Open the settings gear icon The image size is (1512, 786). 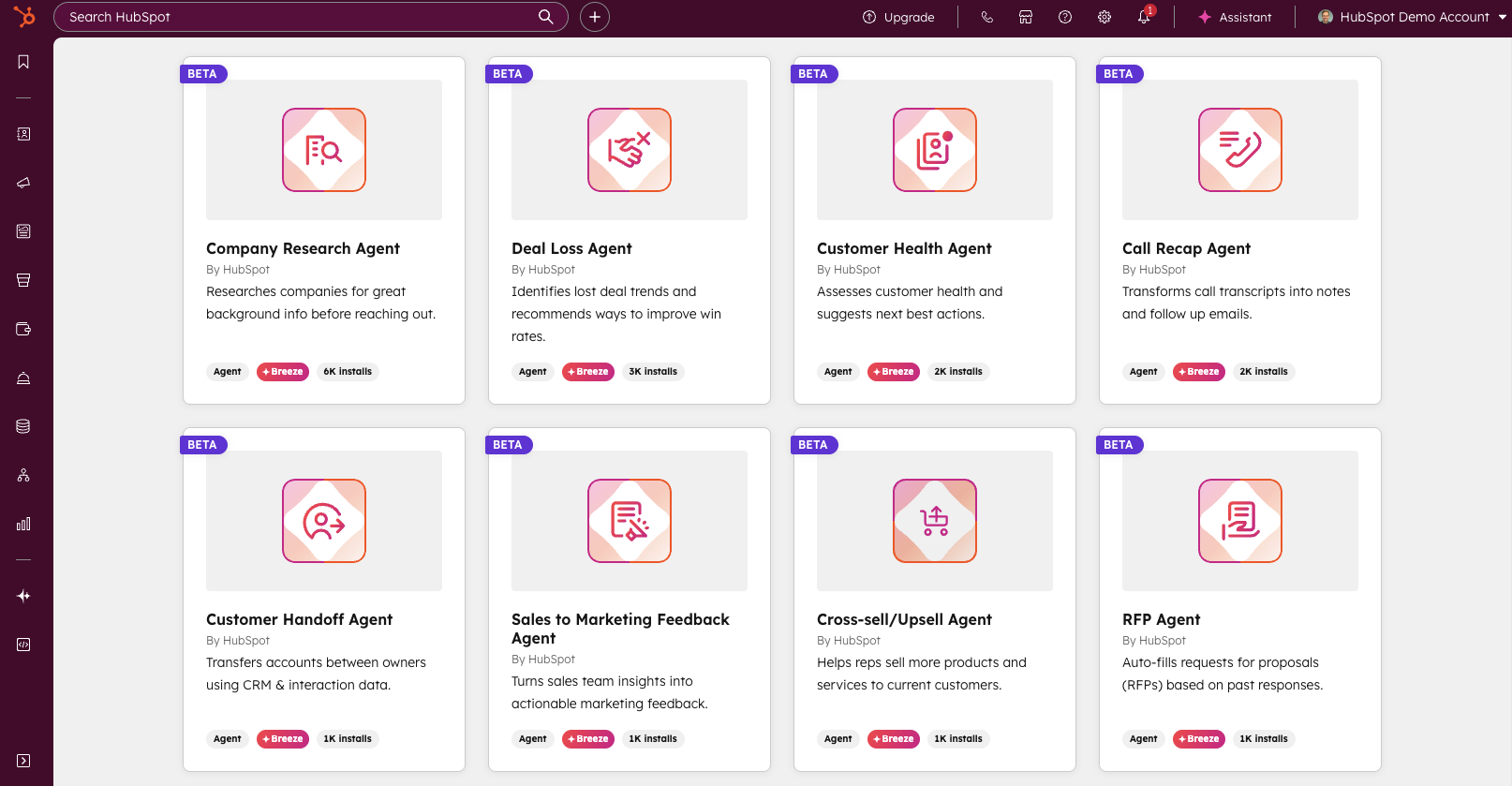[1104, 17]
